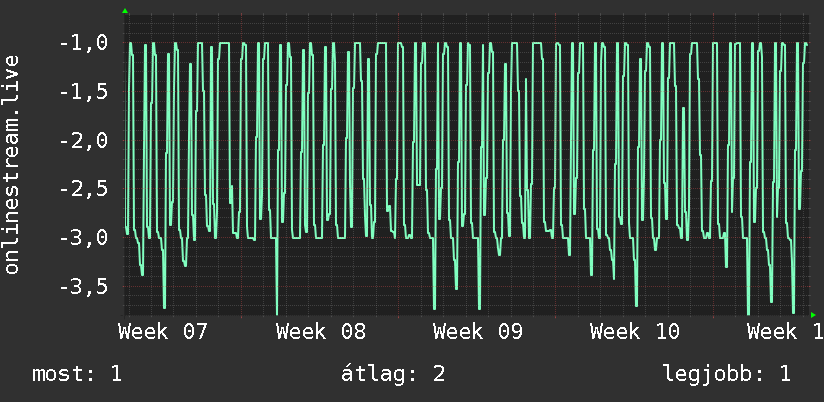
Task: Click the '-3,5' y-axis value
Action: coord(84,287)
